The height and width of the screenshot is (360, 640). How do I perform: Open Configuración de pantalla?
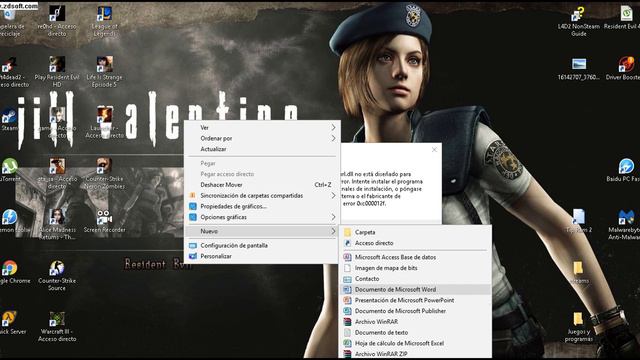[262, 245]
